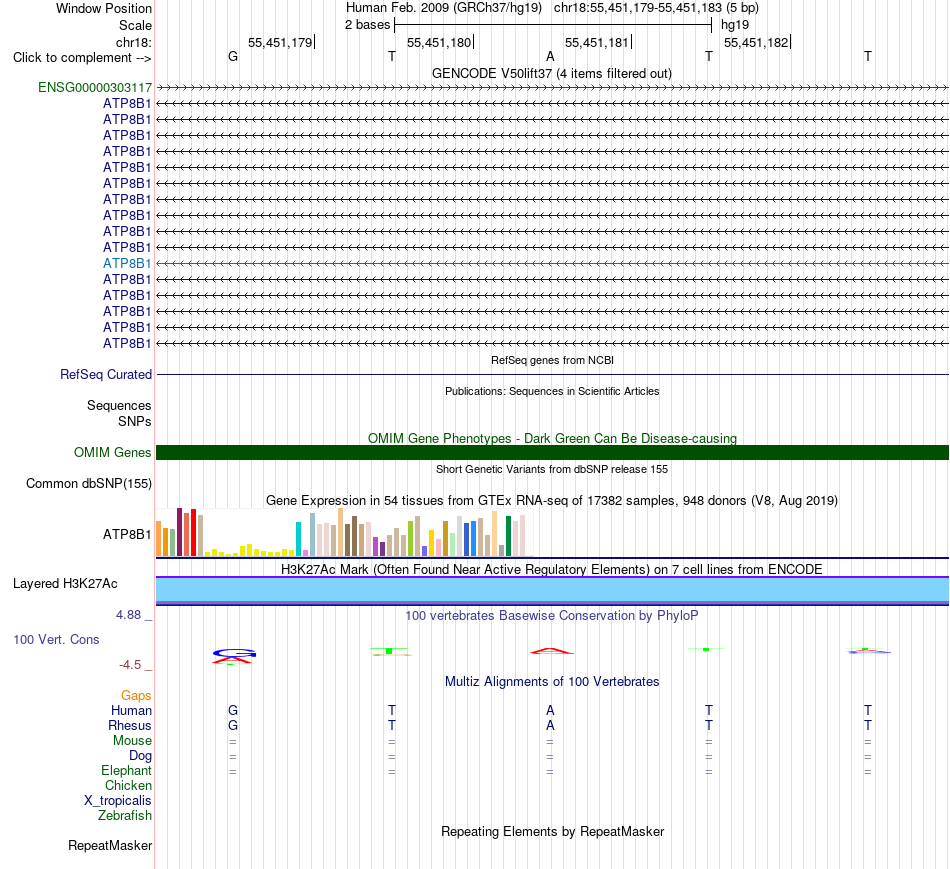Select the Elephant species label
950x869 pixels.
[x=126, y=770]
